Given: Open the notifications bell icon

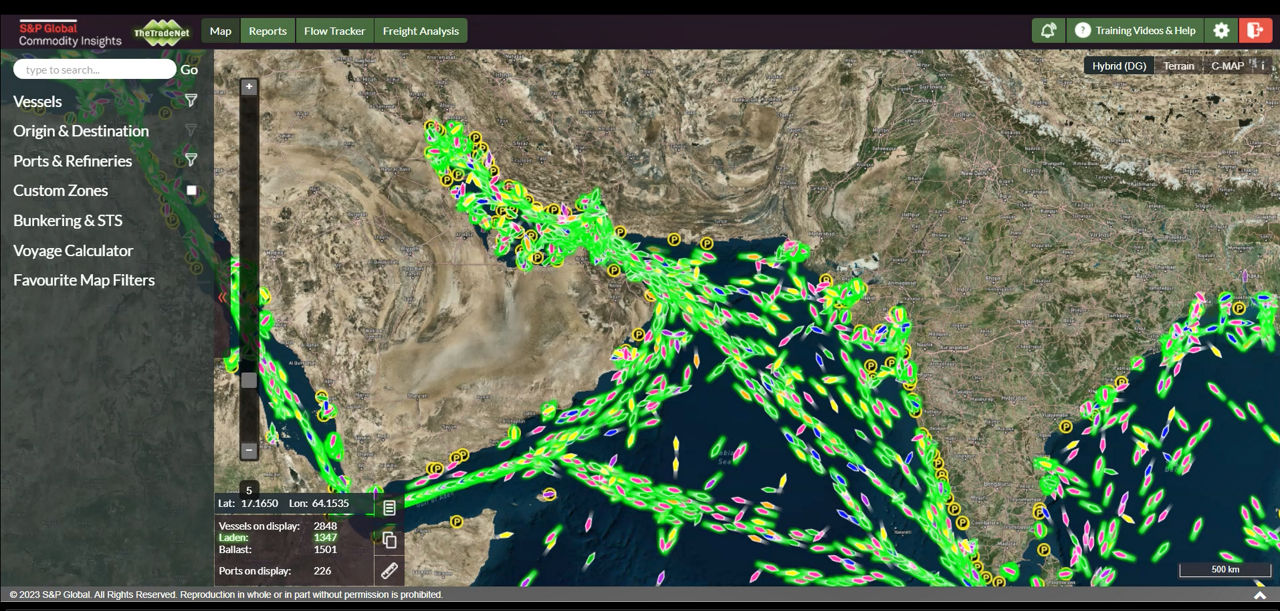Looking at the screenshot, I should tap(1048, 31).
